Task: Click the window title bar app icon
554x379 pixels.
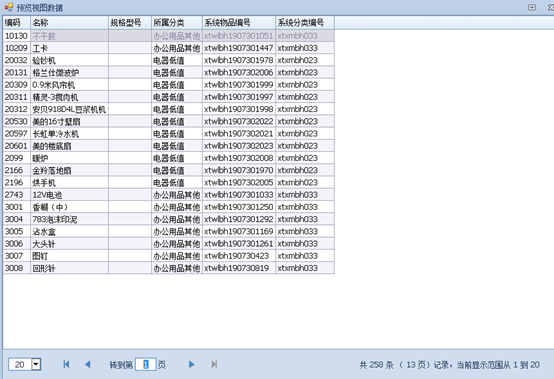Action: (8, 7)
